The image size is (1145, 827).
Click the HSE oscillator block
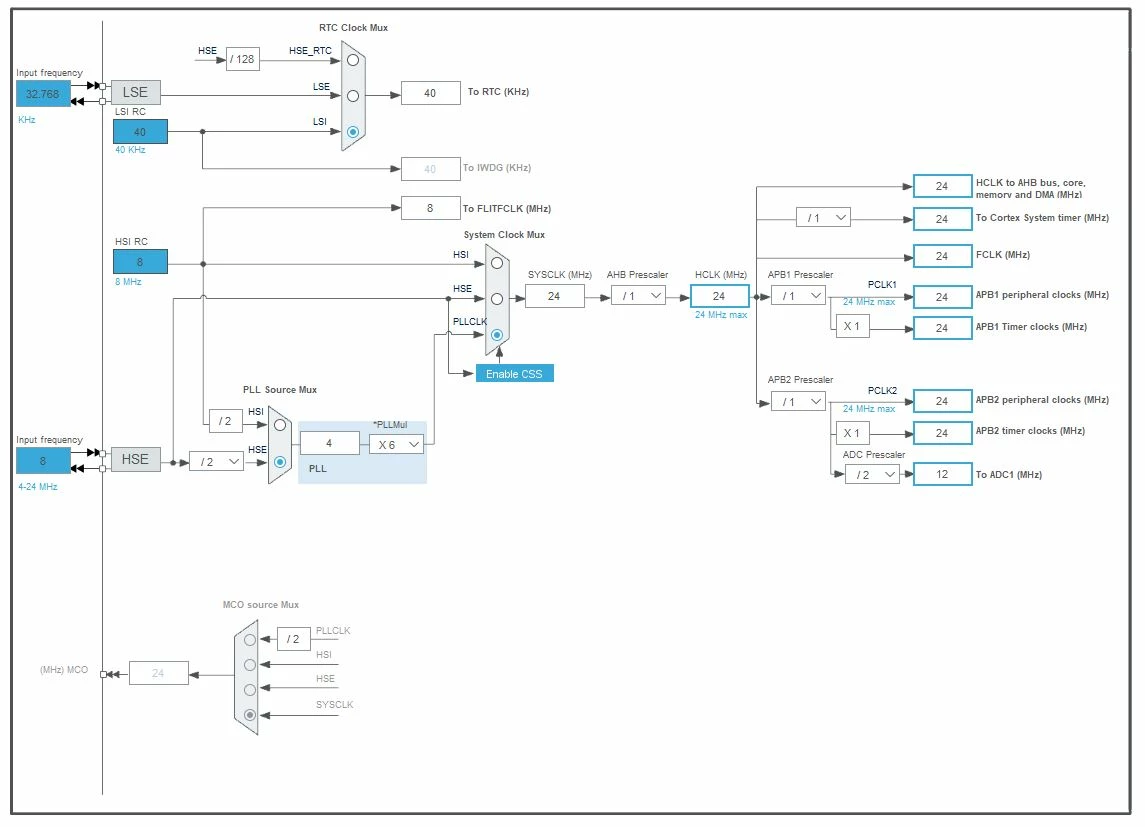click(135, 459)
